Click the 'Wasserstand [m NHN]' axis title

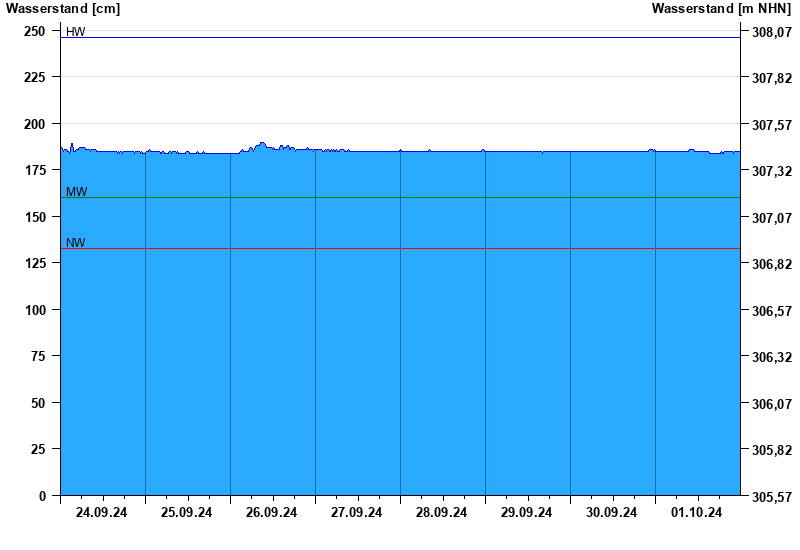pyautogui.click(x=721, y=9)
